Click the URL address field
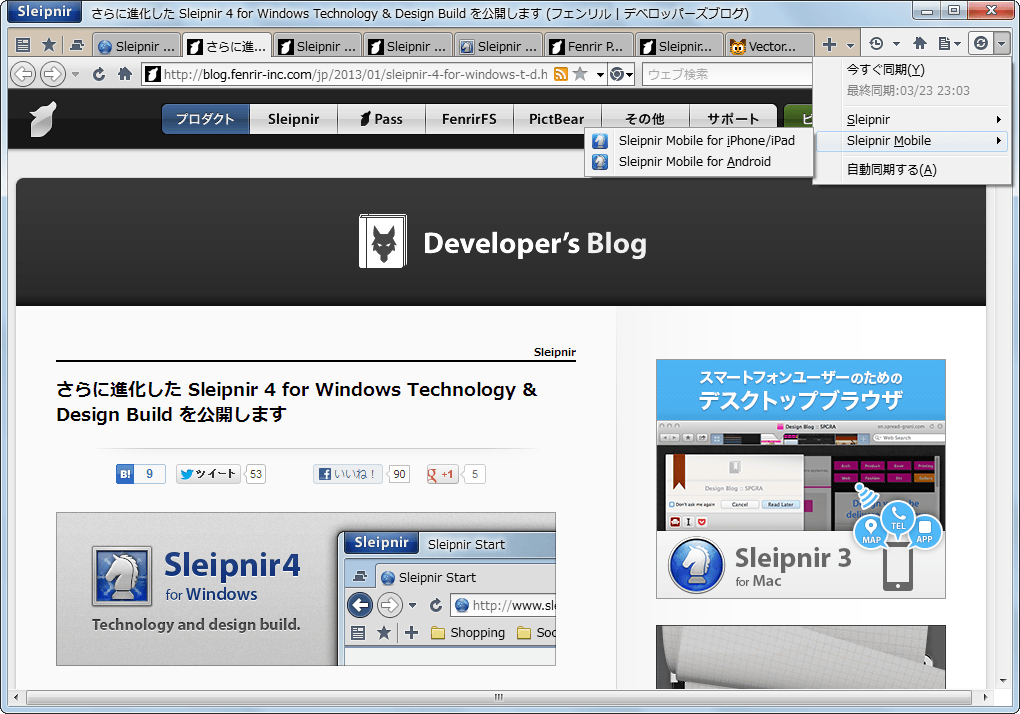Viewport: 1020px width, 714px height. click(355, 74)
